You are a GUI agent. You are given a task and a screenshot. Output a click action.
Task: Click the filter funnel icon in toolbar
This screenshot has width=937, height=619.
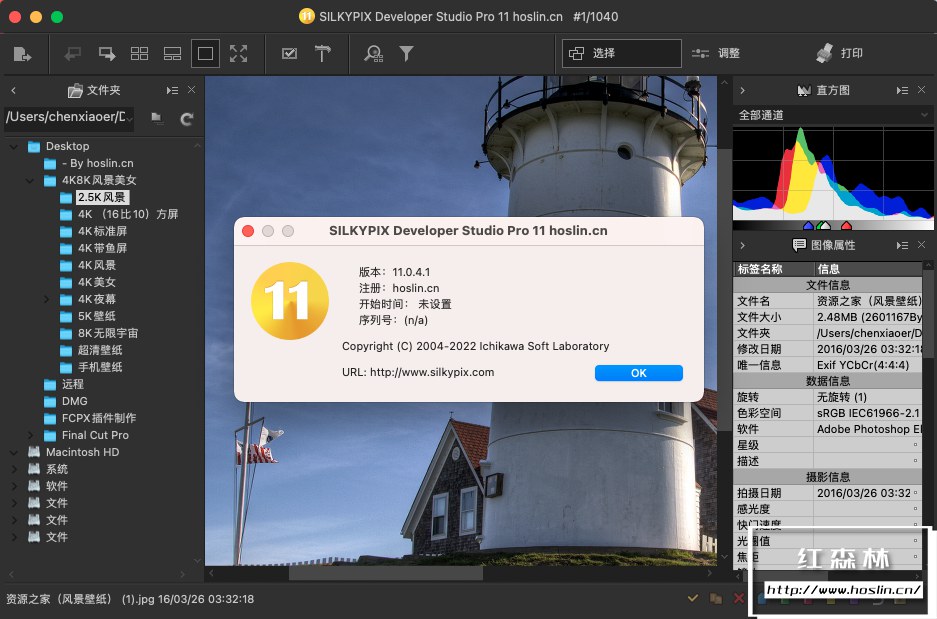point(407,54)
